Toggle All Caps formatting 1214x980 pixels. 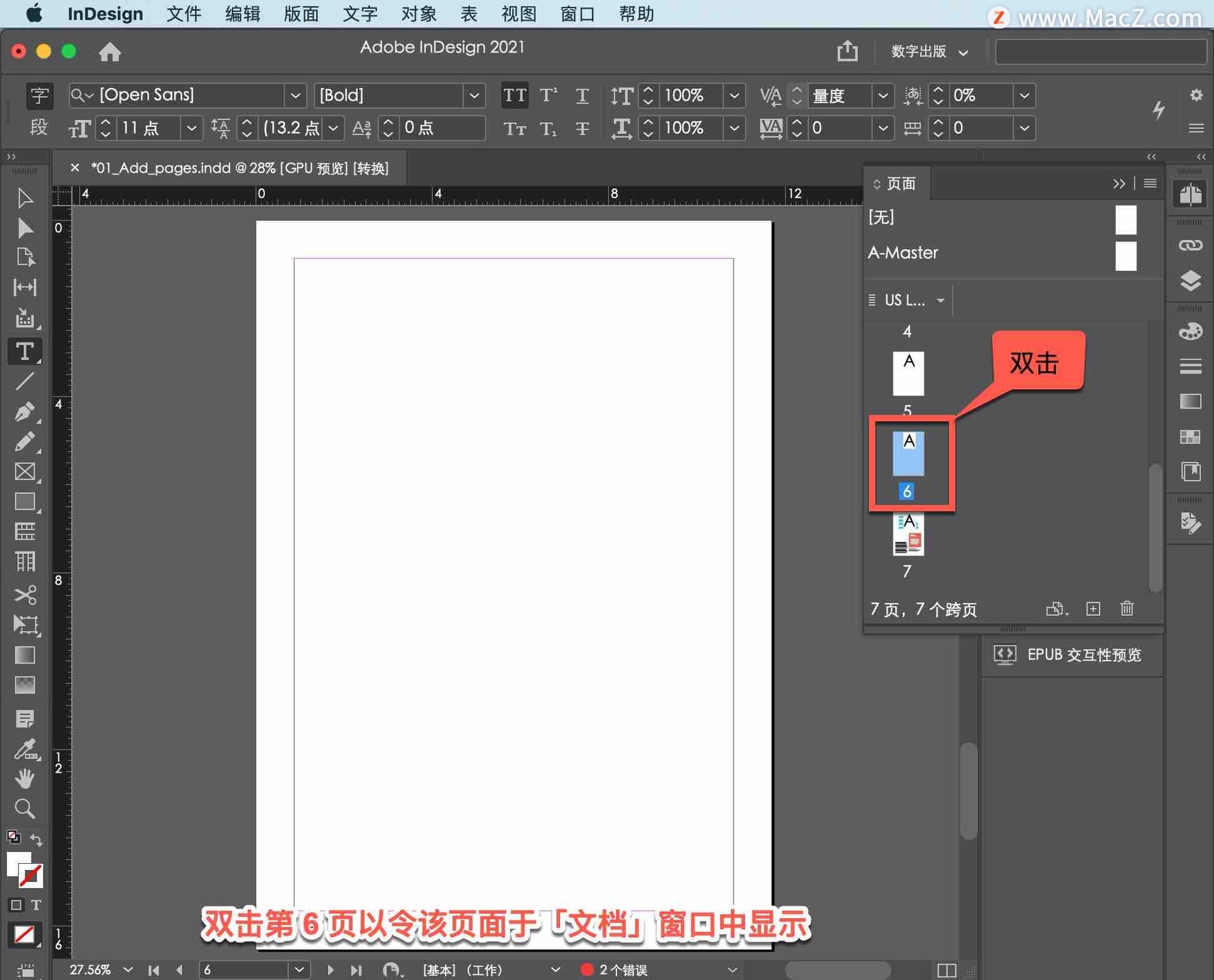515,95
